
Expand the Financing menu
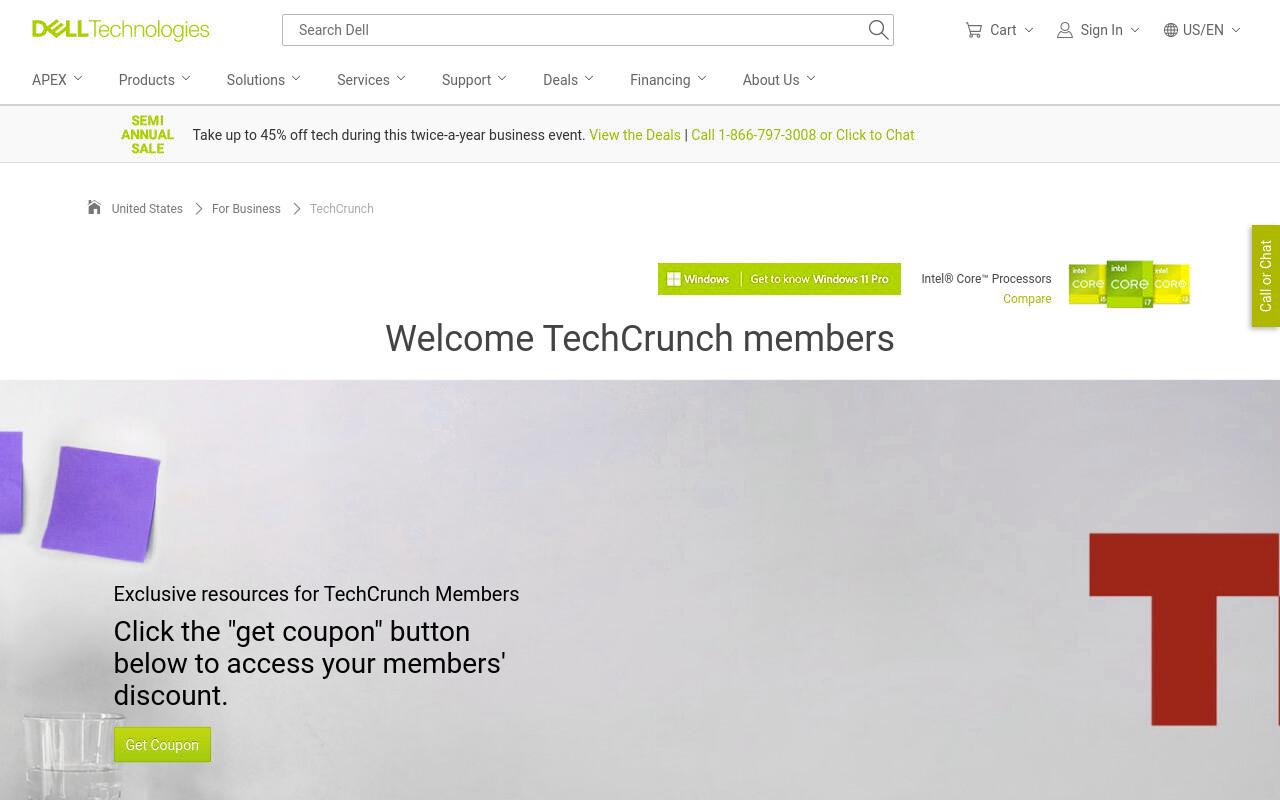[x=668, y=80]
